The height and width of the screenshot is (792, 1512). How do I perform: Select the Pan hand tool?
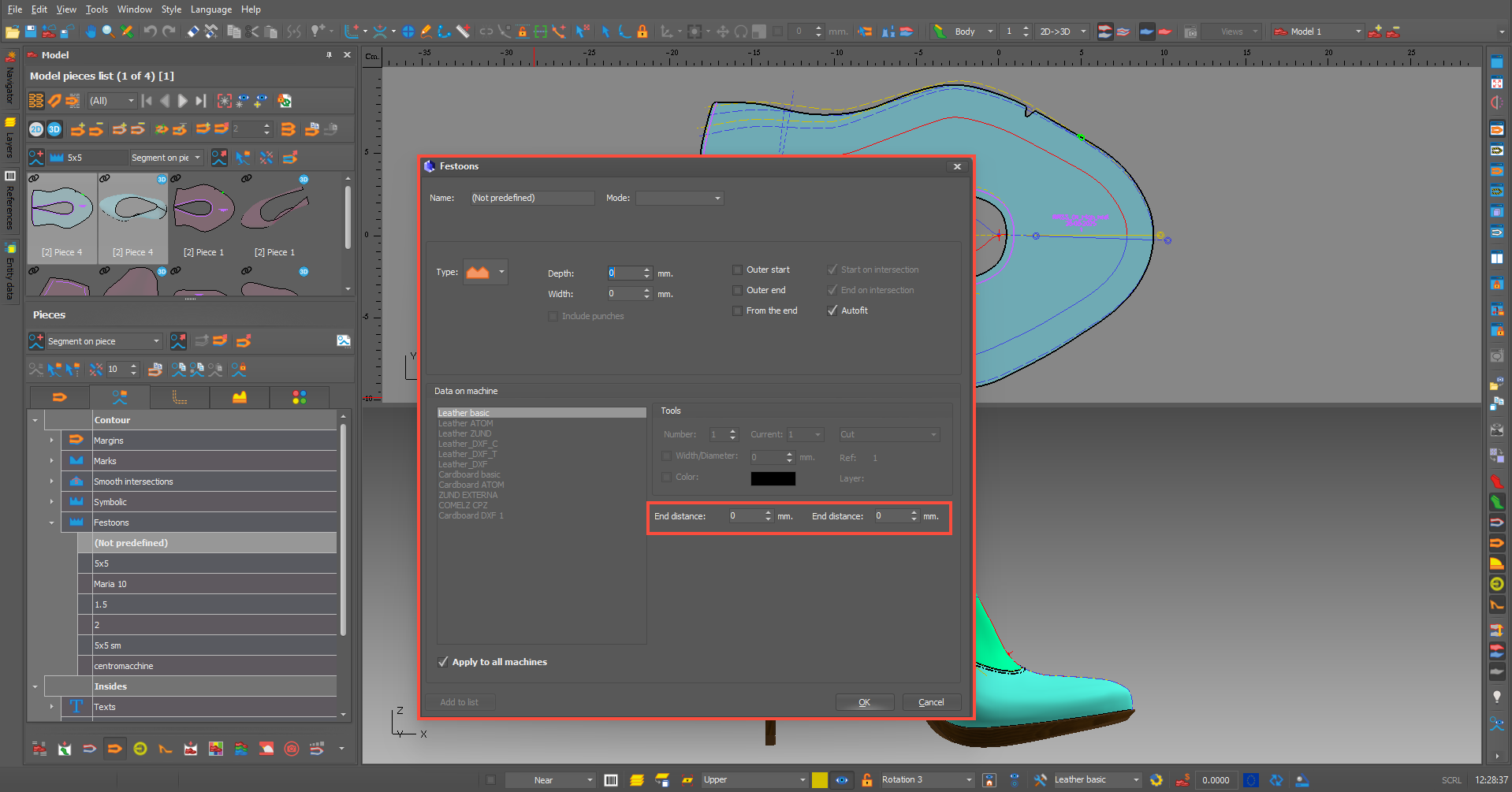[91, 32]
